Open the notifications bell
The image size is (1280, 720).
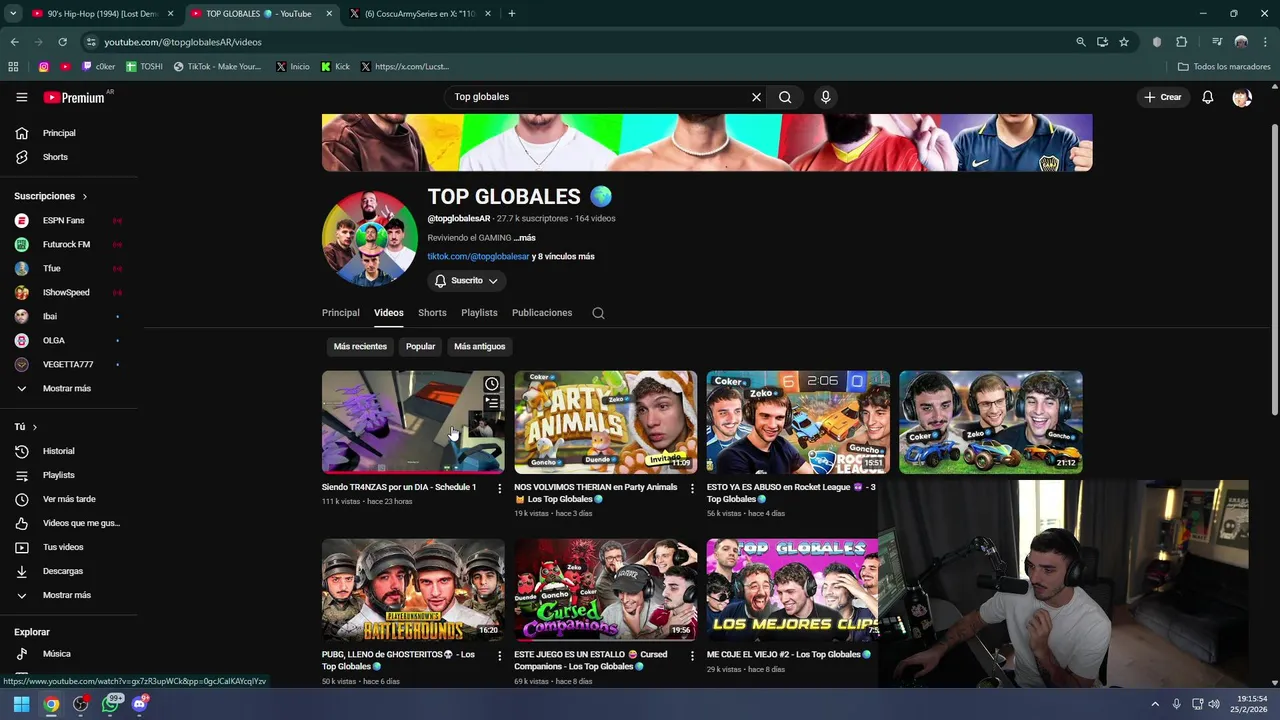click(x=1207, y=97)
